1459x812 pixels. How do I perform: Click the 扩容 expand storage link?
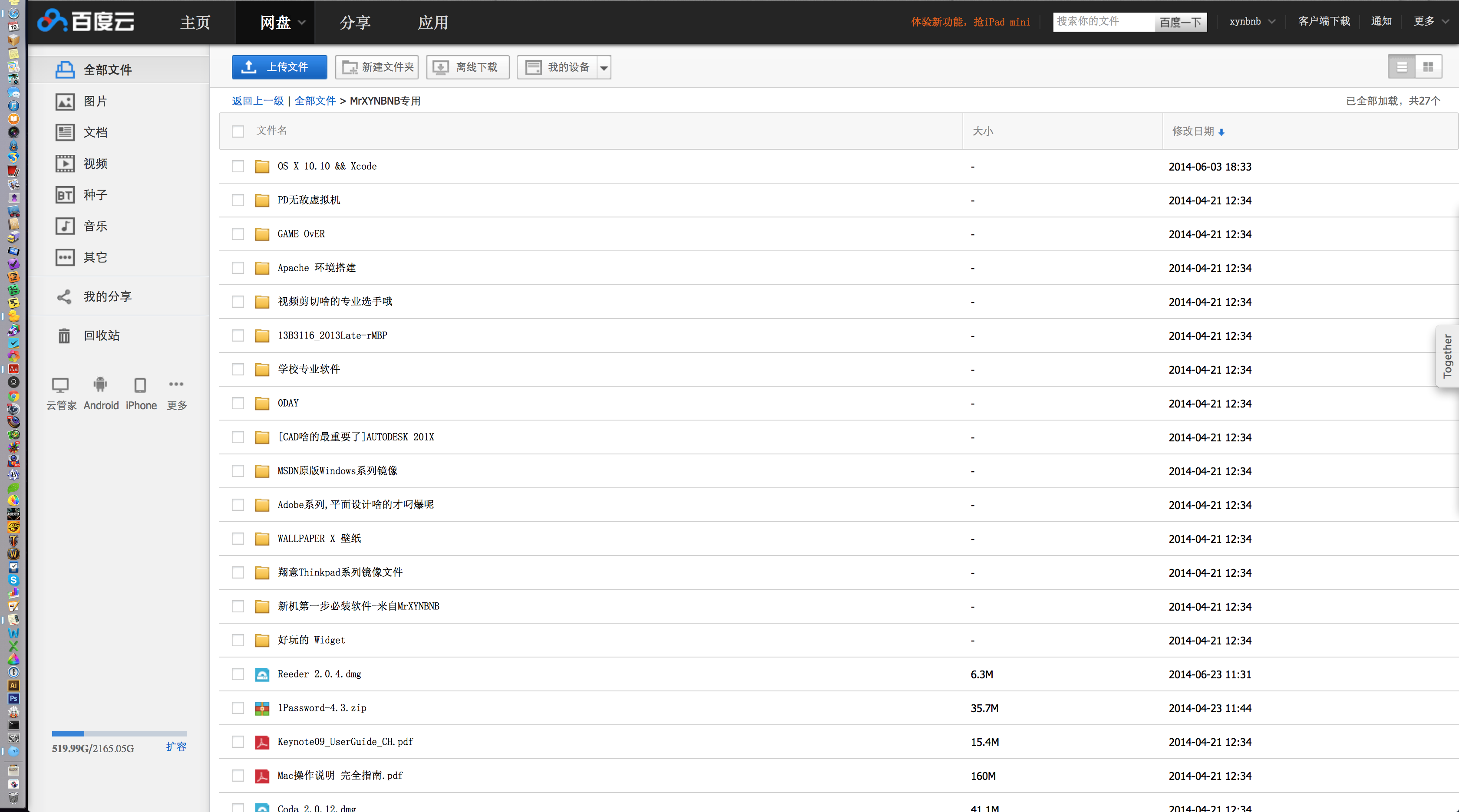176,747
